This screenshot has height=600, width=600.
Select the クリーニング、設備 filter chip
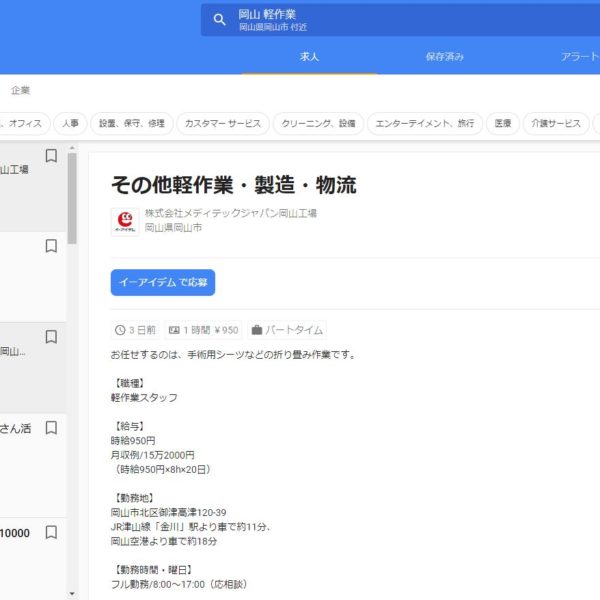[317, 124]
